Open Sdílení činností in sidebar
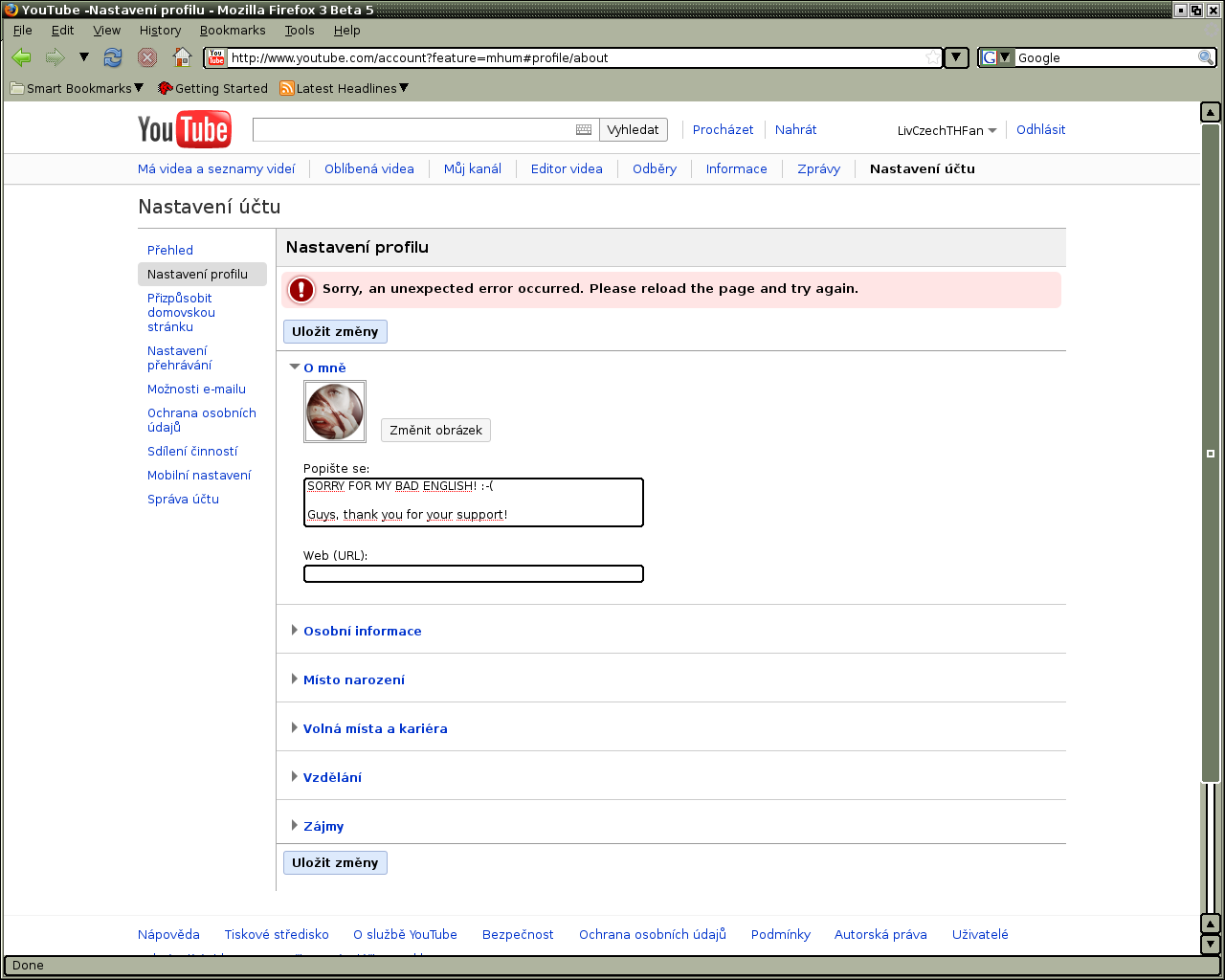This screenshot has width=1225, height=980. (x=192, y=451)
